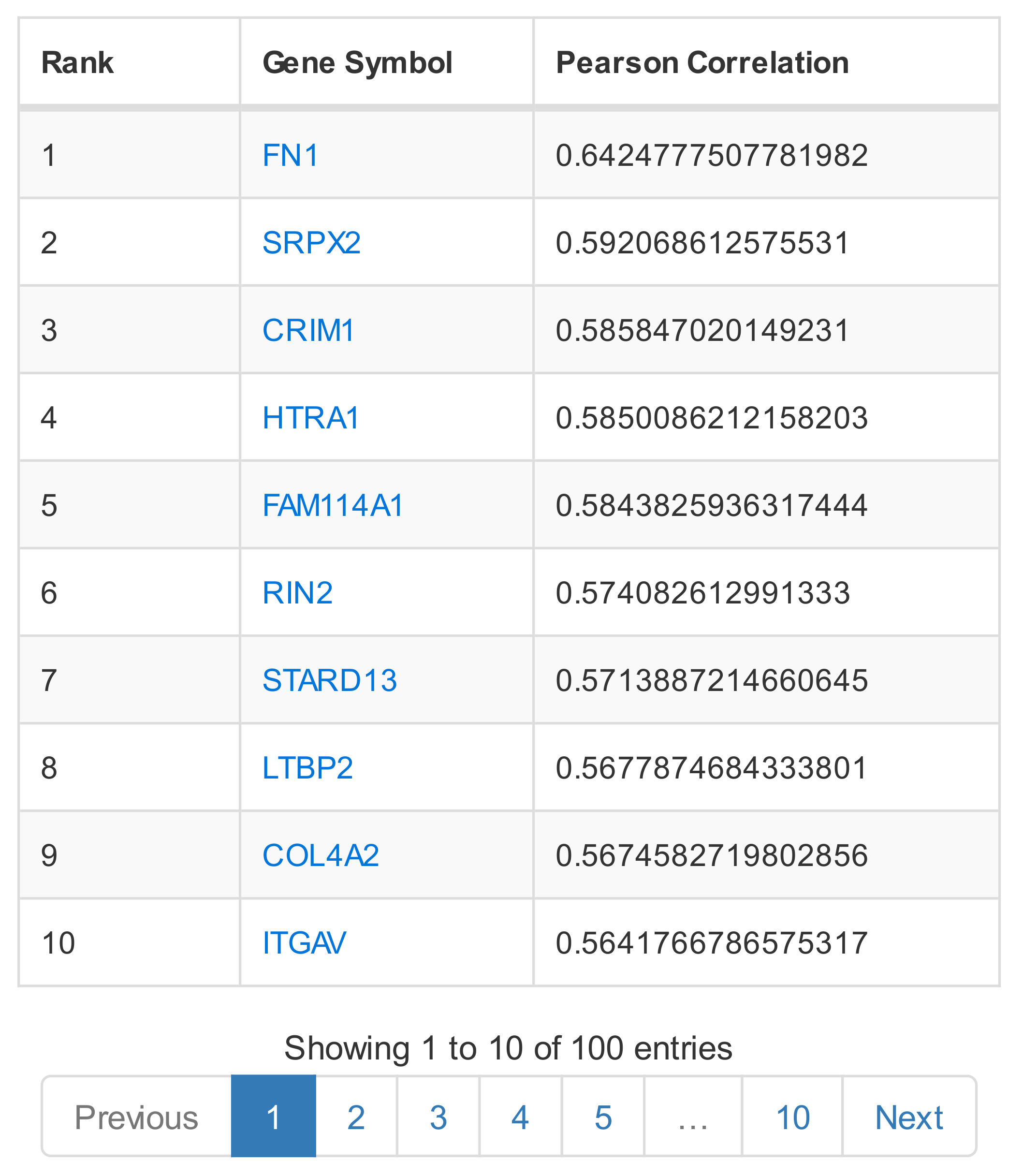Image resolution: width=1023 pixels, height=1176 pixels.
Task: Go to page 3 of results
Action: [x=438, y=1117]
